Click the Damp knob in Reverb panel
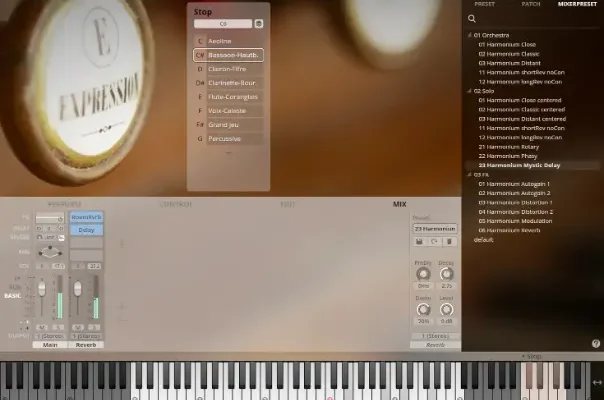The width and height of the screenshot is (604, 400). point(421,309)
